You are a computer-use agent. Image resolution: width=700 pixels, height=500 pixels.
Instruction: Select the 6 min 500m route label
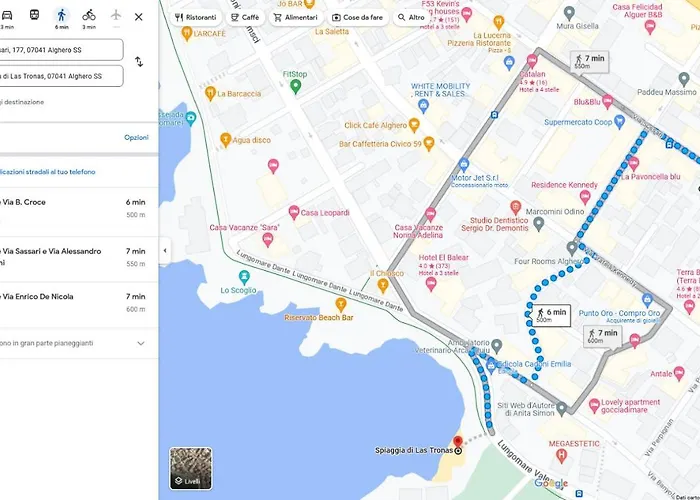tap(551, 316)
